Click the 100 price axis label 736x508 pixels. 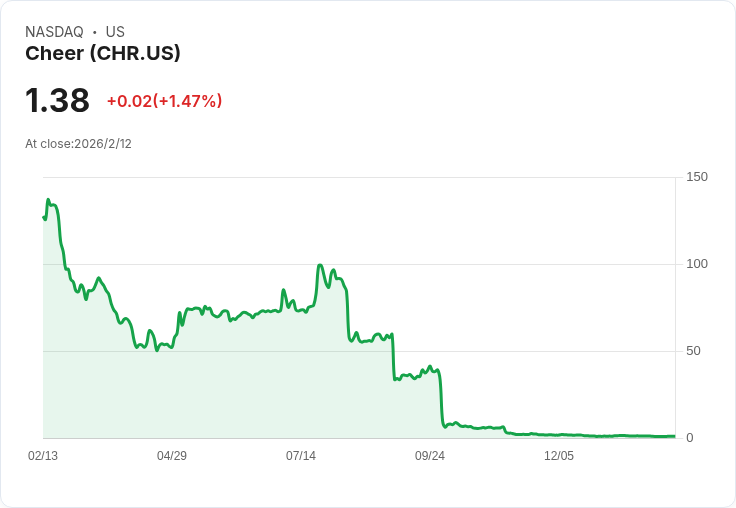(x=697, y=264)
